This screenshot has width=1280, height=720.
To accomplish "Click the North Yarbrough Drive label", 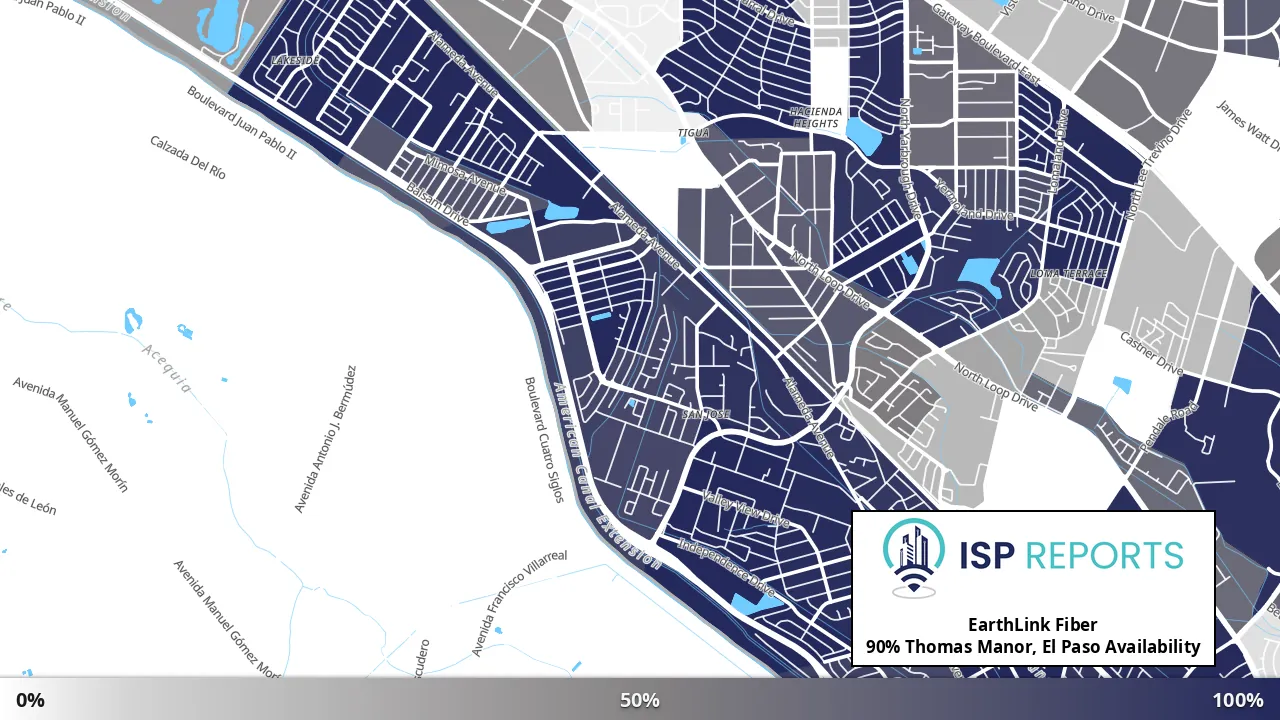I will [x=909, y=159].
